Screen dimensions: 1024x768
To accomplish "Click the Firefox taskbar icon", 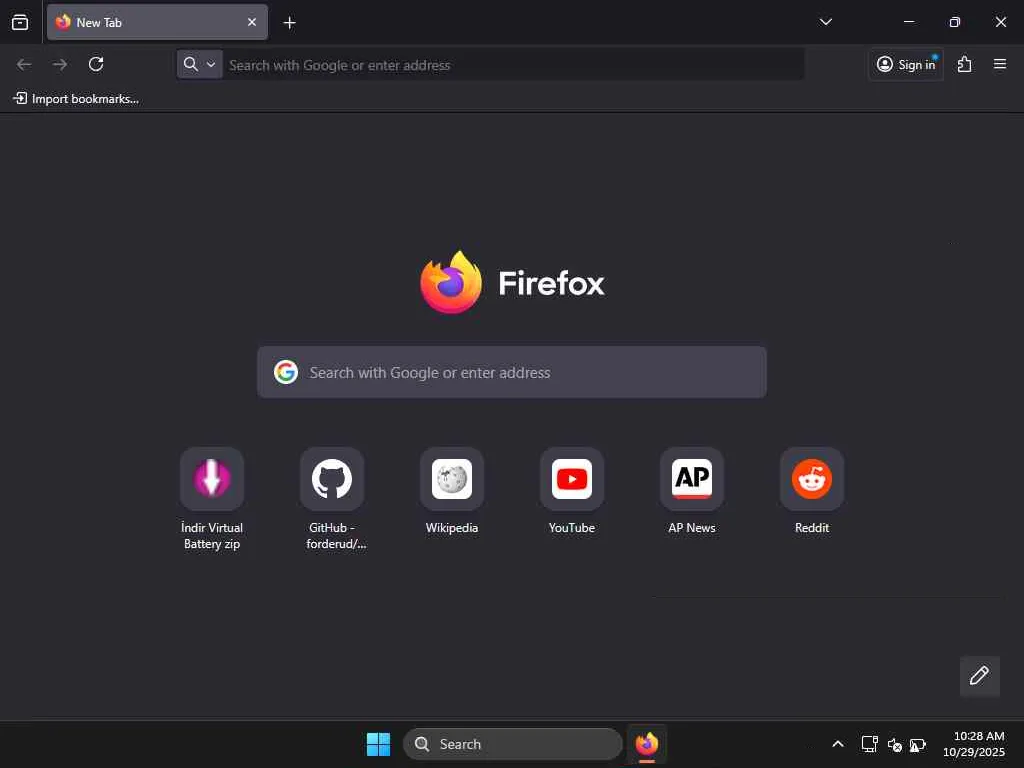I will click(x=647, y=744).
